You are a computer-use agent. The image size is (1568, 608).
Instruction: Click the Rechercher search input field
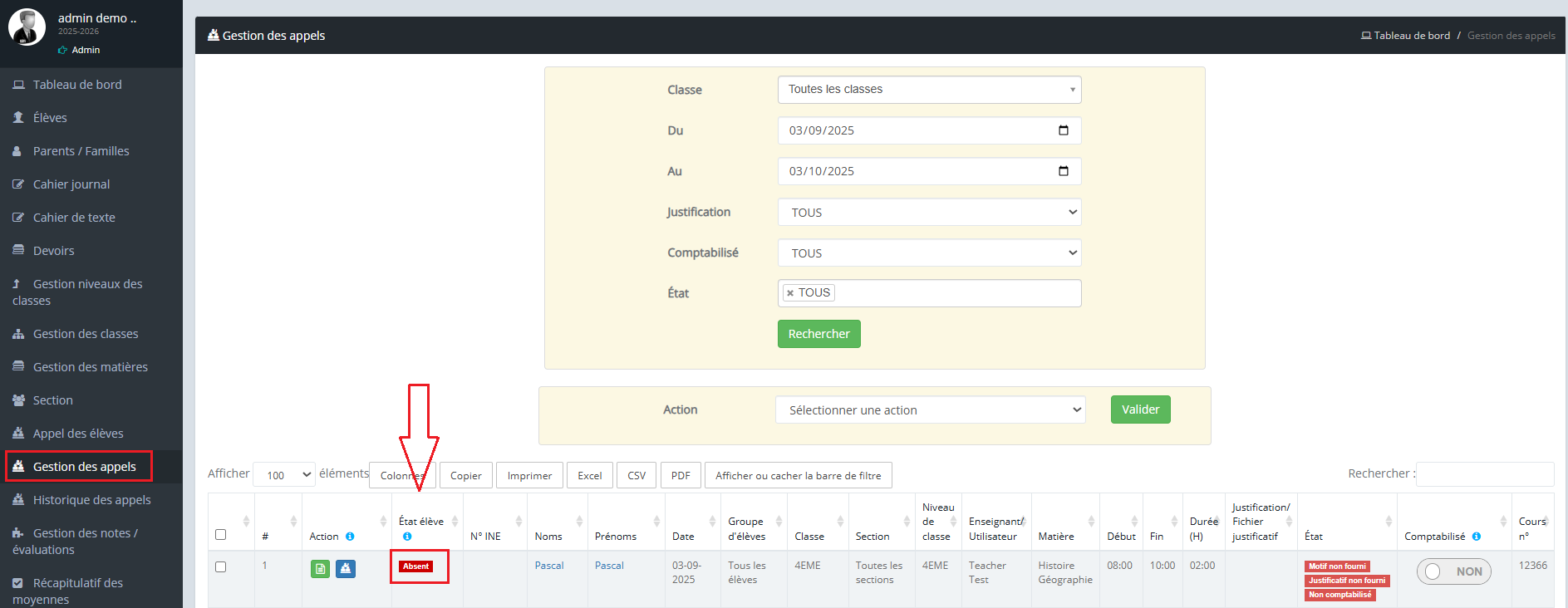pyautogui.click(x=1484, y=474)
